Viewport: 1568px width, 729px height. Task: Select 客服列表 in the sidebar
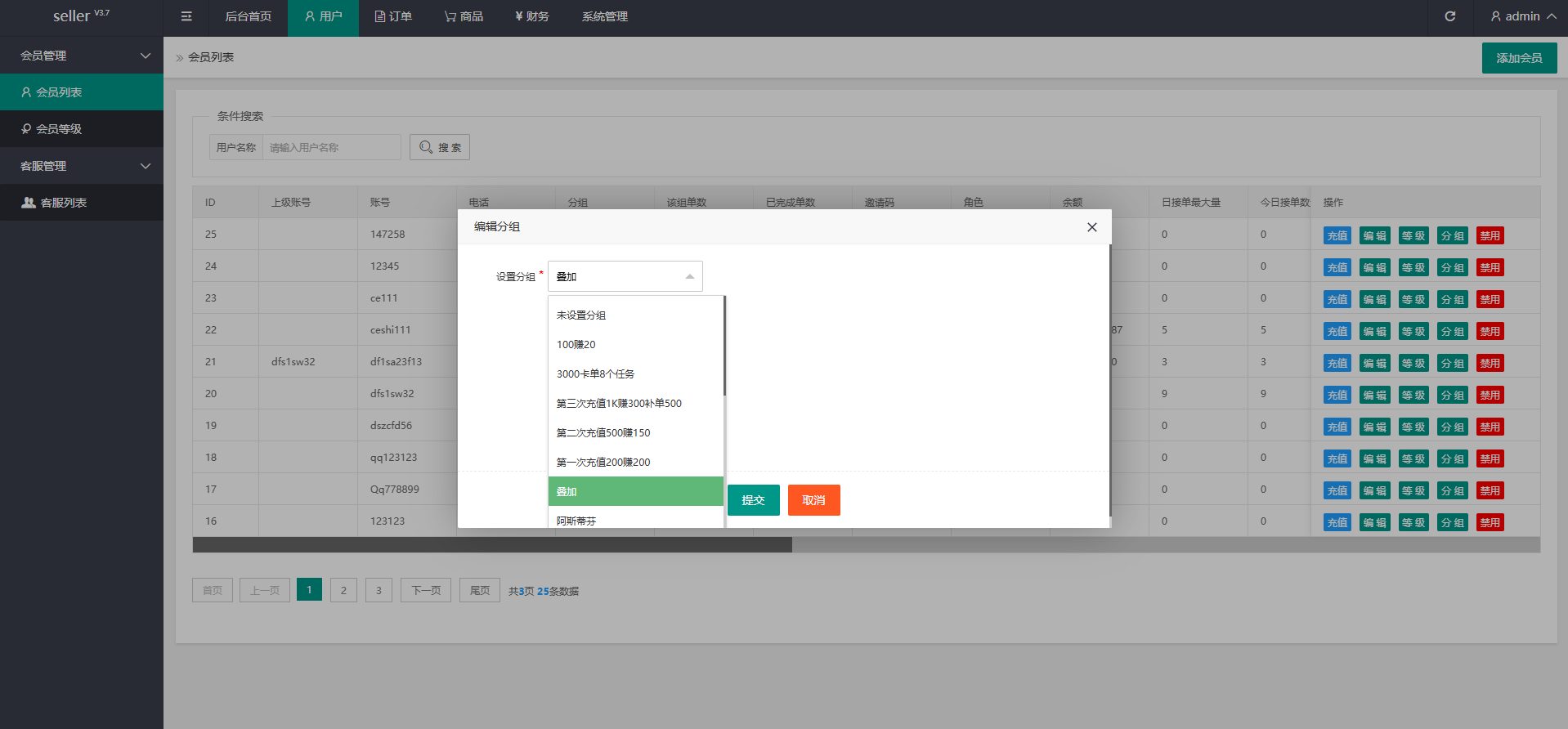82,203
